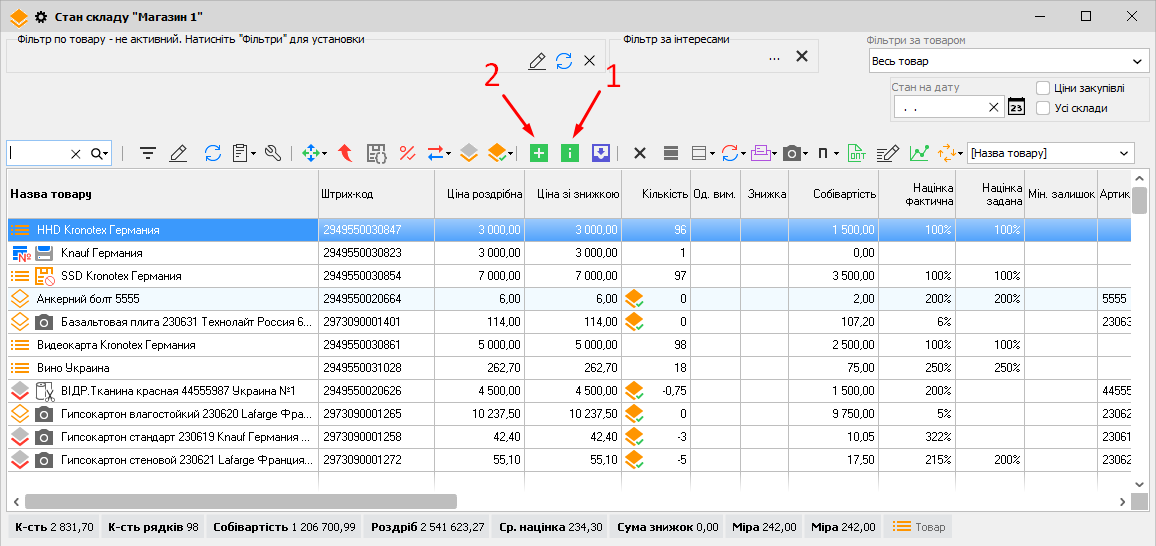Click the green chart graph icon

pyautogui.click(x=918, y=153)
